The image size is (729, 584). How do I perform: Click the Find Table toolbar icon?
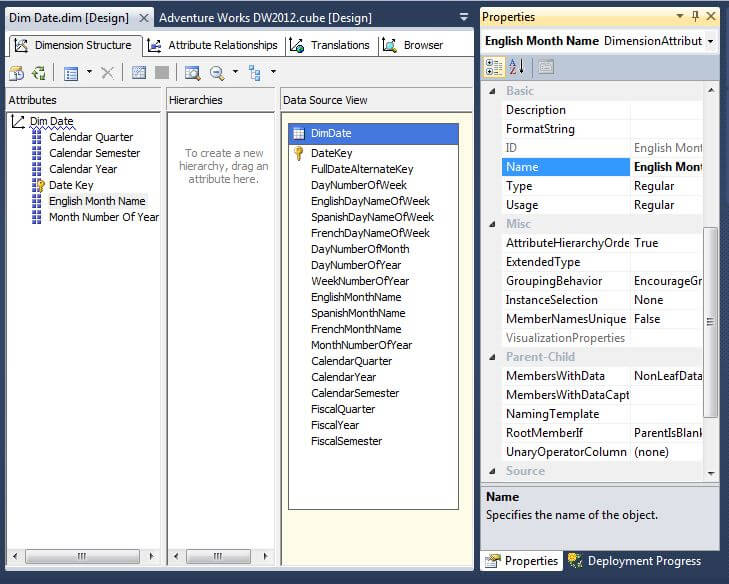click(x=192, y=73)
